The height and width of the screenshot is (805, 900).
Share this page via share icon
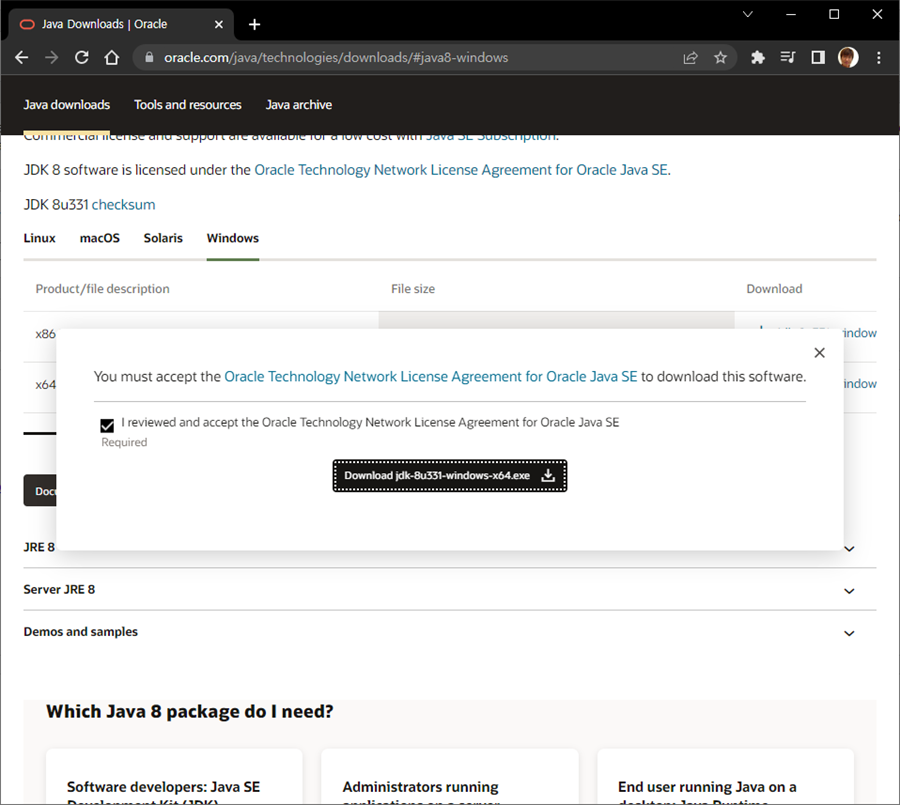pos(690,57)
